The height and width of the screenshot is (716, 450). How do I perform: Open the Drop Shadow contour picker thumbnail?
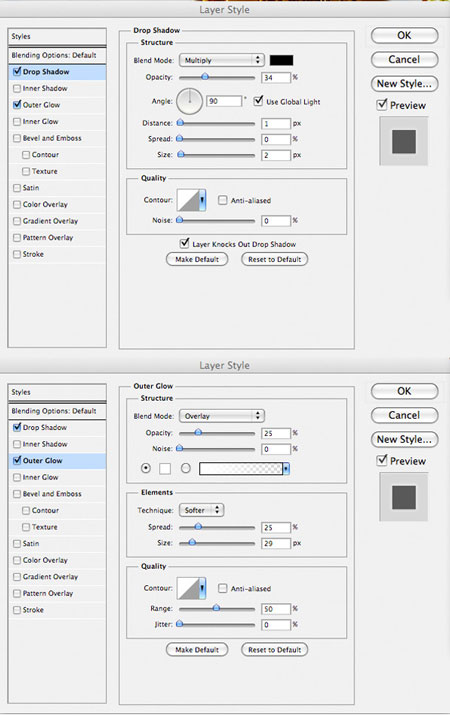pyautogui.click(x=191, y=200)
